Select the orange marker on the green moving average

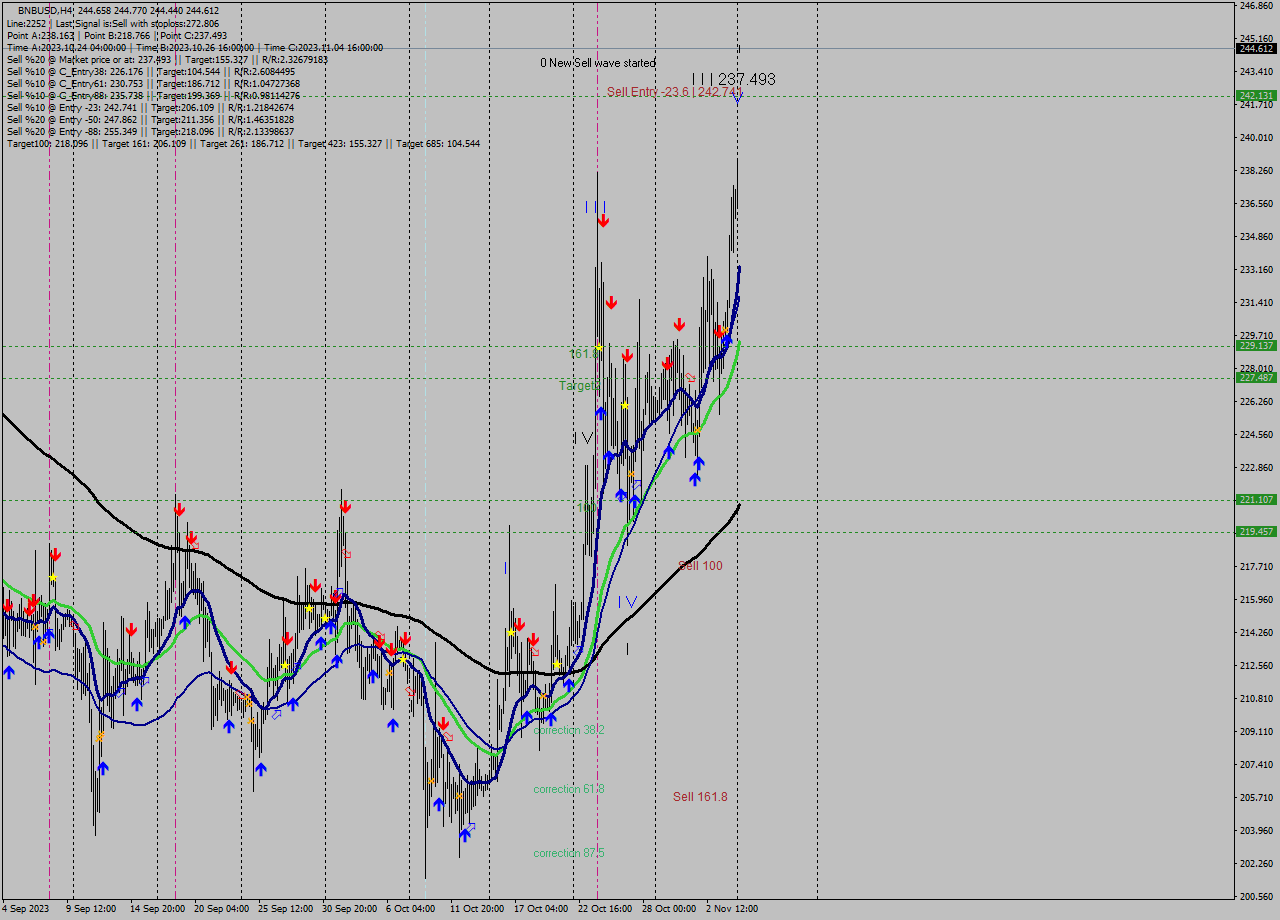tap(696, 430)
